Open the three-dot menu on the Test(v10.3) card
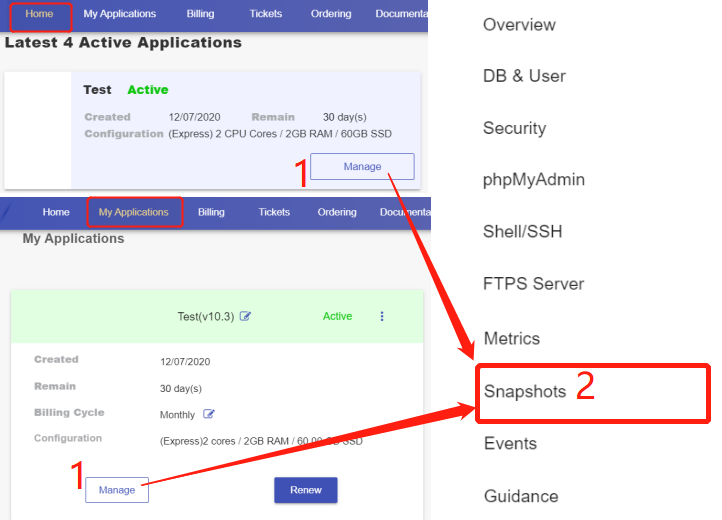The image size is (722, 520). [381, 316]
